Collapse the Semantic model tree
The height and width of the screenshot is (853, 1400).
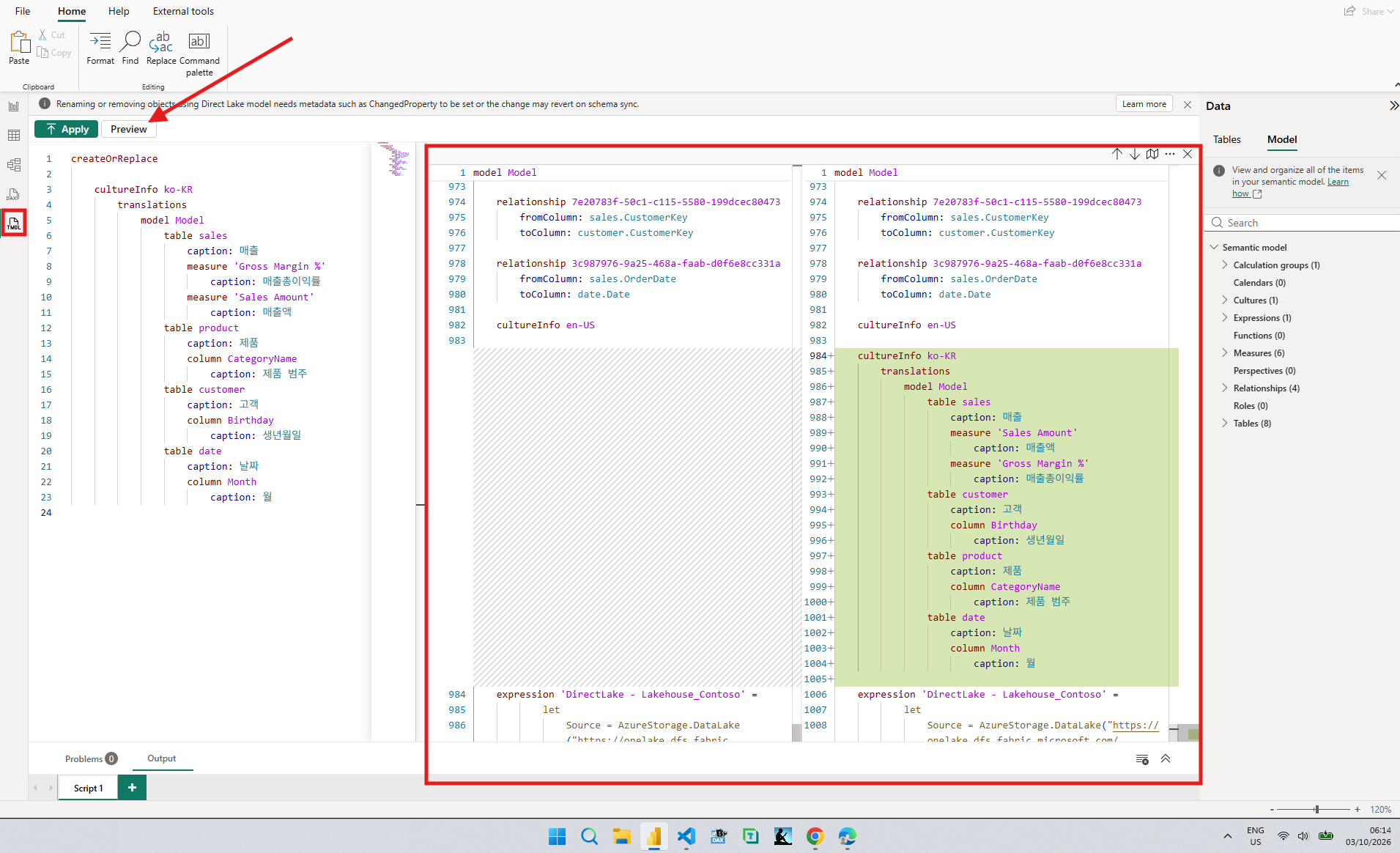point(1214,248)
